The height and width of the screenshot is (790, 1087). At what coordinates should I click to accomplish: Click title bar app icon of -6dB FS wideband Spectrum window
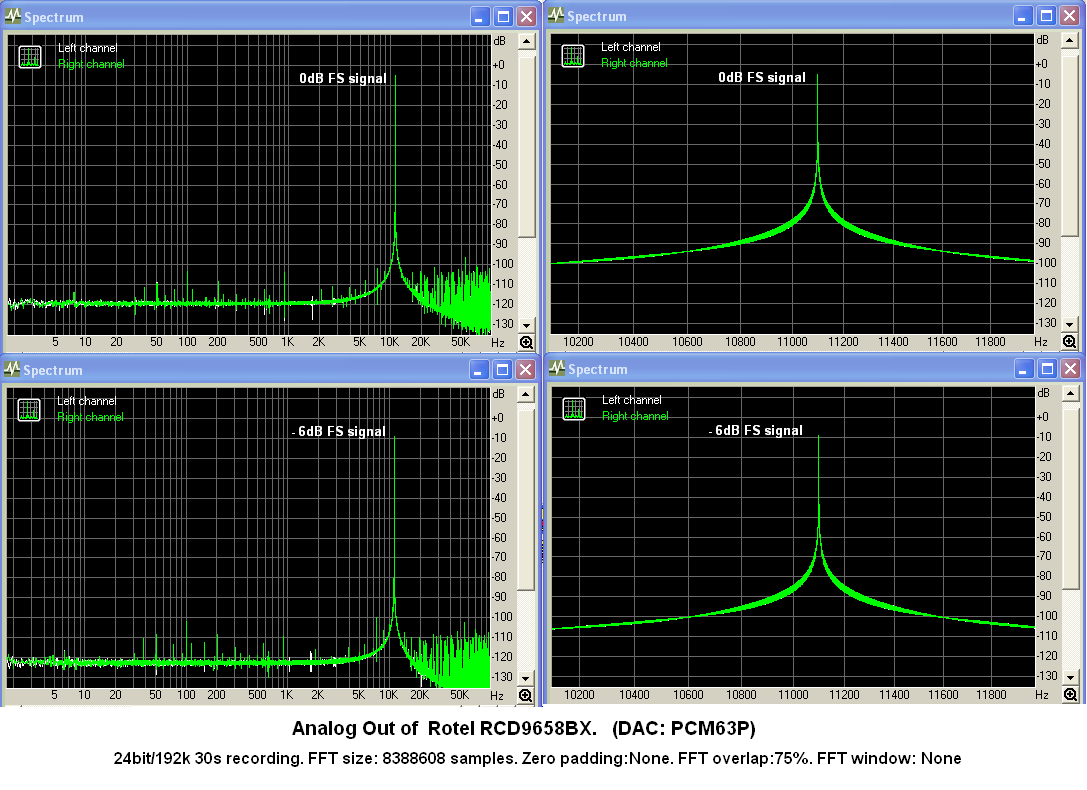[12, 369]
